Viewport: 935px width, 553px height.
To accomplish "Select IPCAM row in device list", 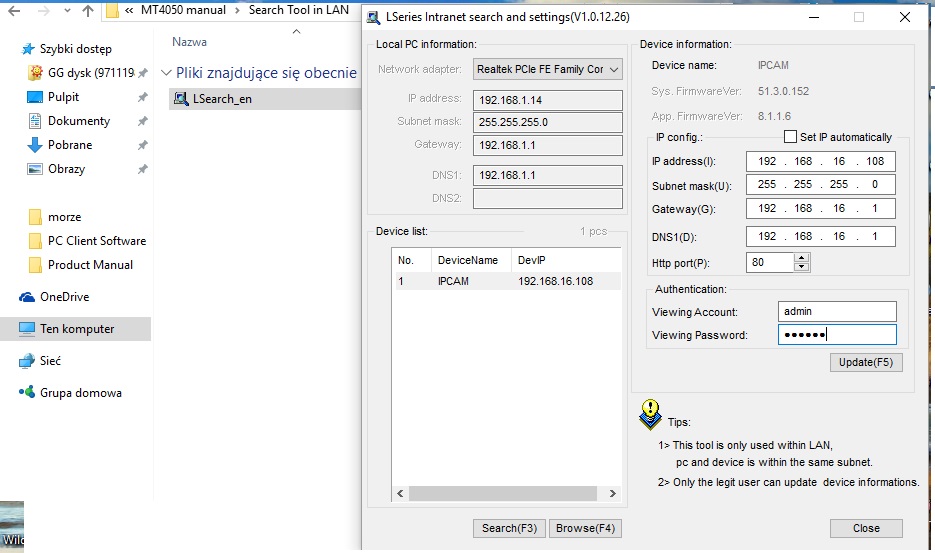I will click(x=507, y=281).
